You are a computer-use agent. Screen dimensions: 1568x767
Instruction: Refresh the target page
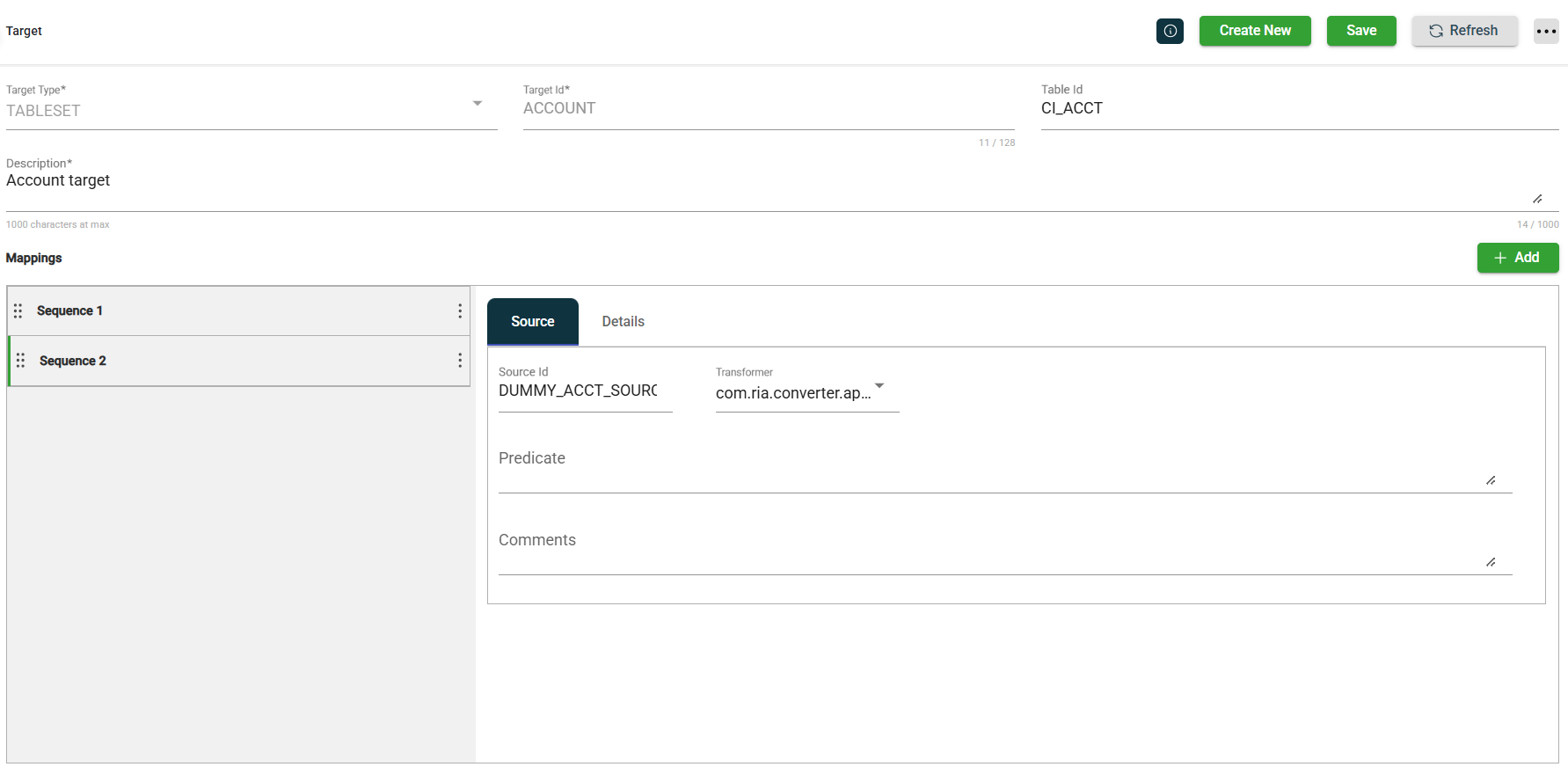(1464, 31)
